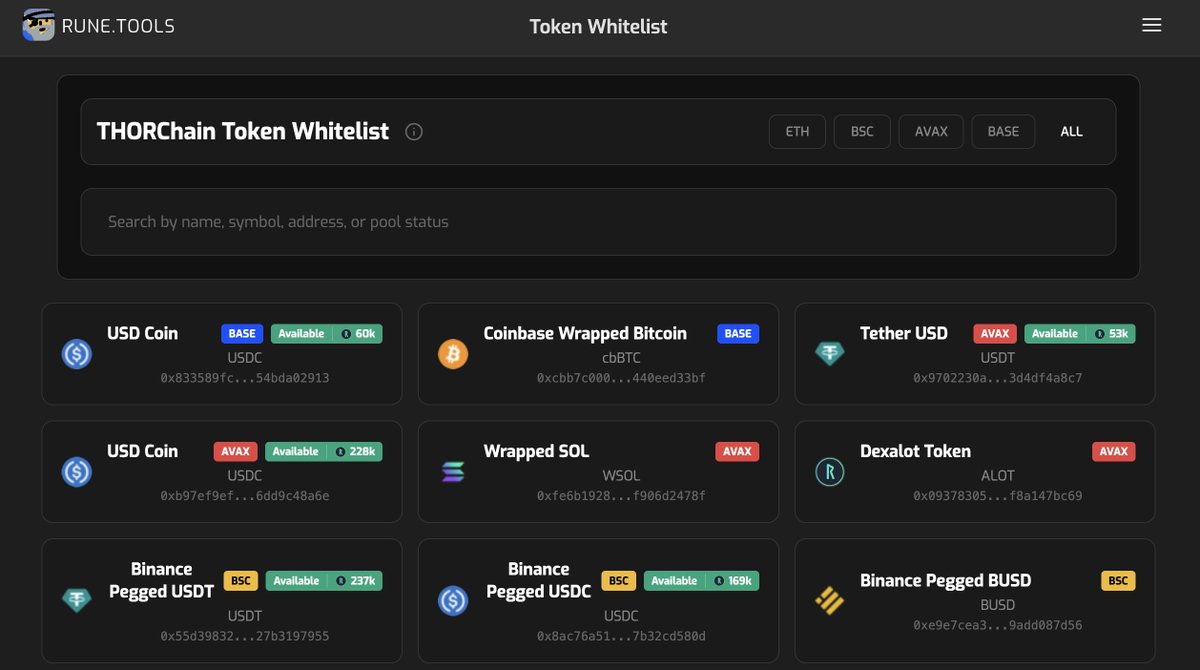The height and width of the screenshot is (670, 1200).
Task: Click the BASE badge on USD Coin card
Action: 242,334
